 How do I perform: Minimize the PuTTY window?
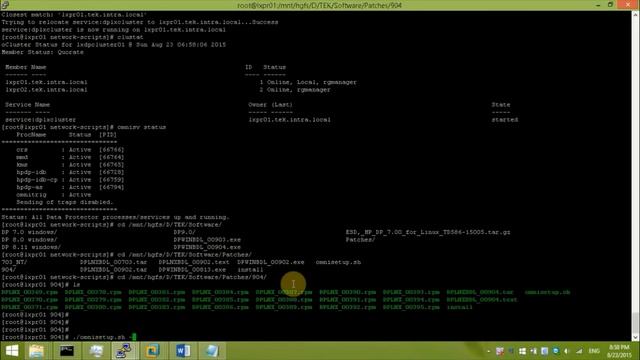598,5
